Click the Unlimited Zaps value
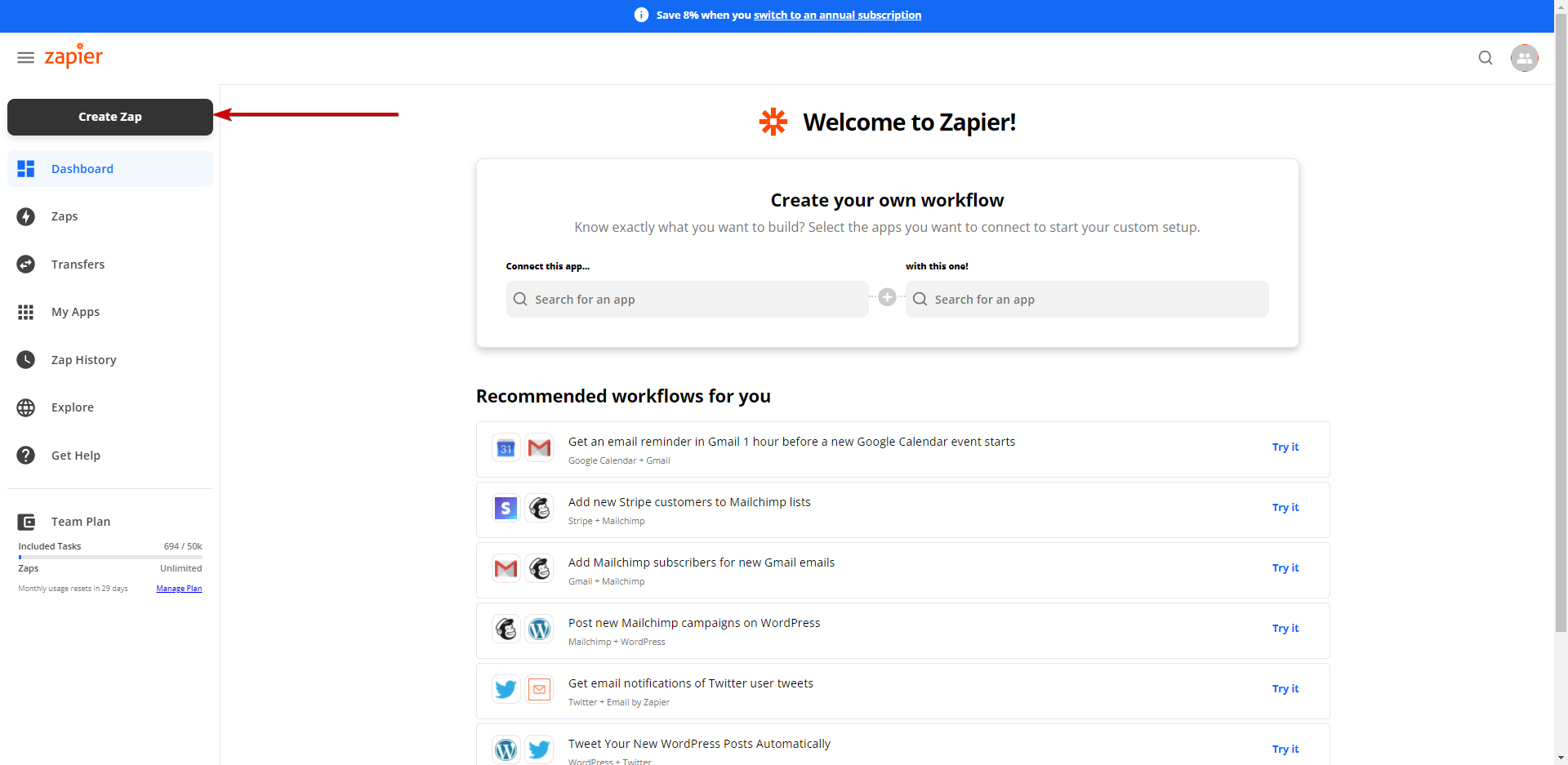Image resolution: width=1568 pixels, height=765 pixels. point(181,568)
